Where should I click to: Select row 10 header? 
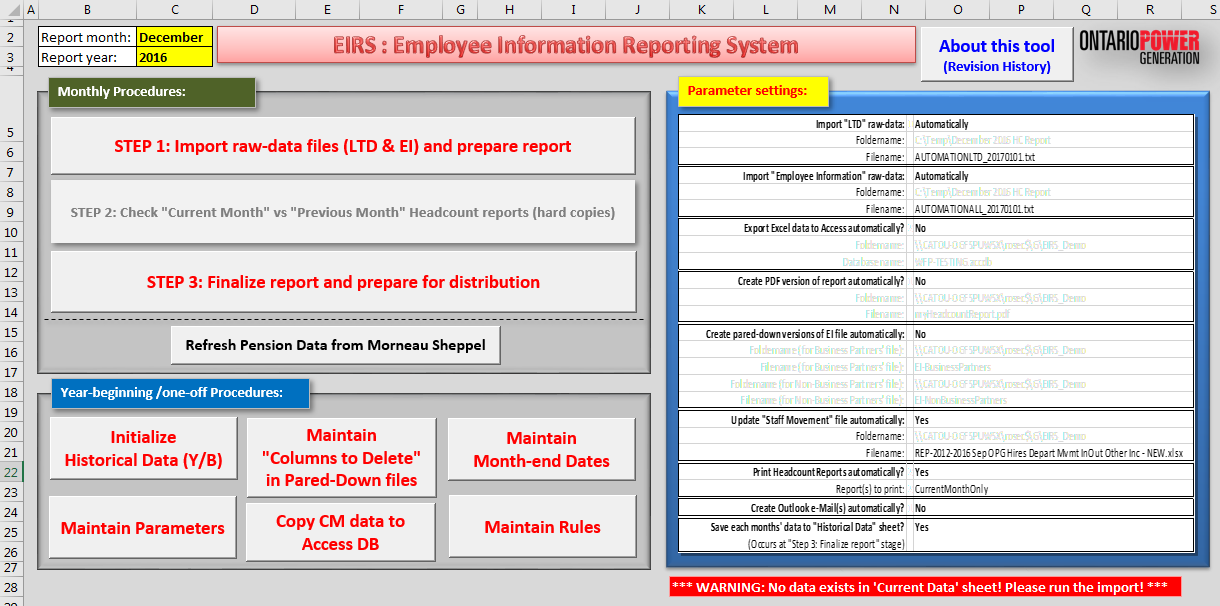pyautogui.click(x=10, y=232)
